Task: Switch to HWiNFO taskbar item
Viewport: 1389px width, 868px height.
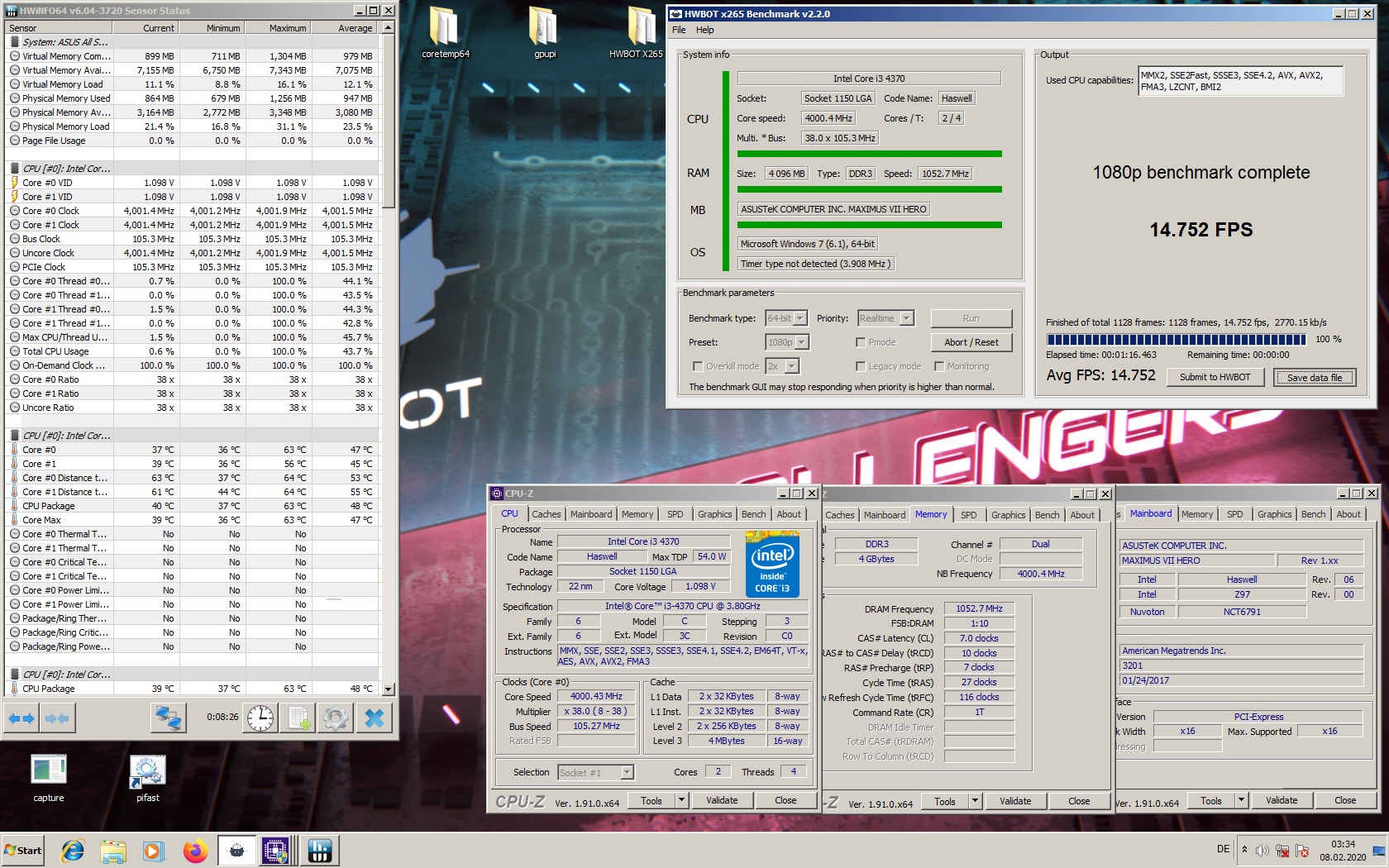Action: click(320, 850)
